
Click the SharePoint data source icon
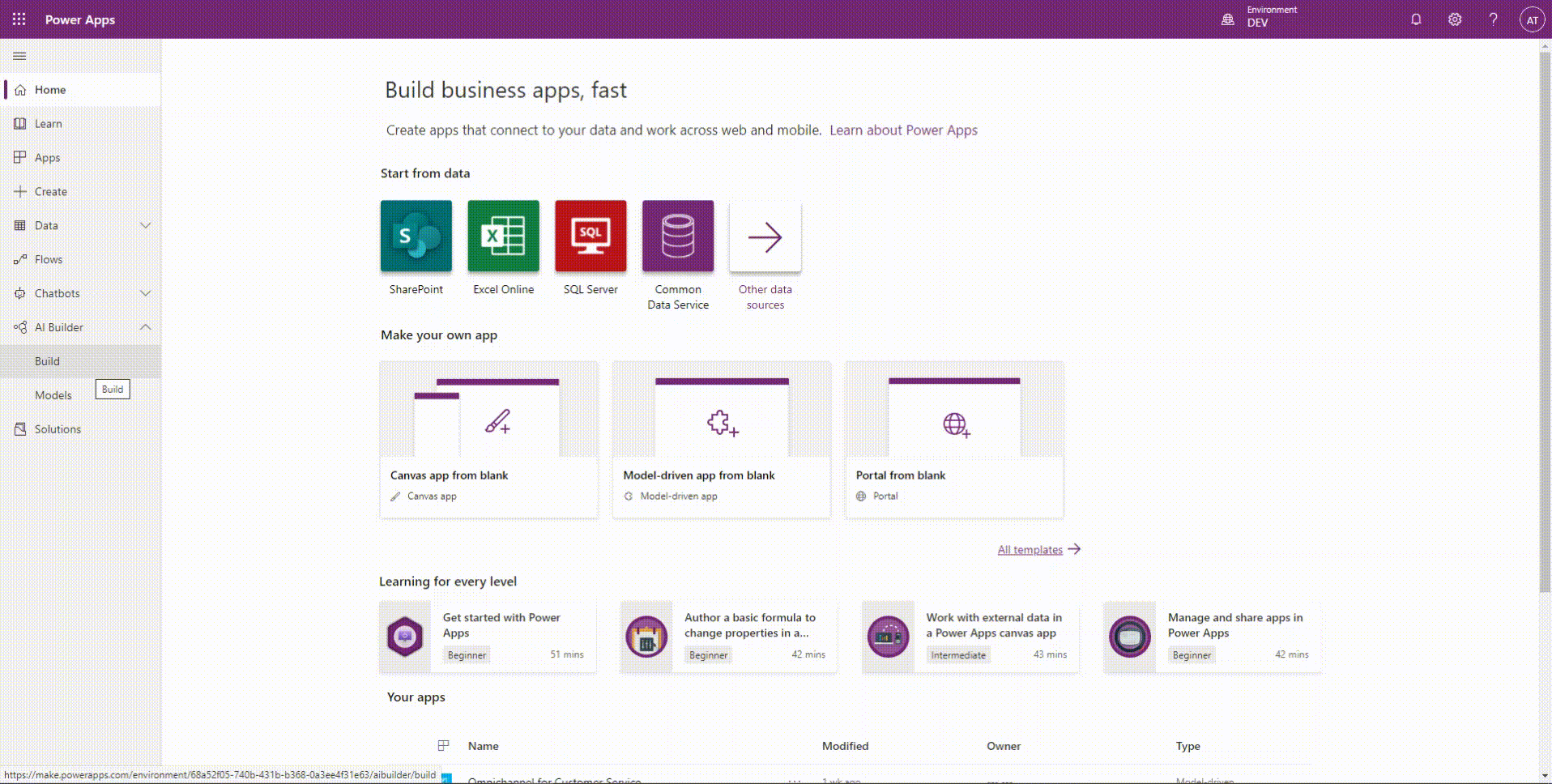tap(416, 236)
